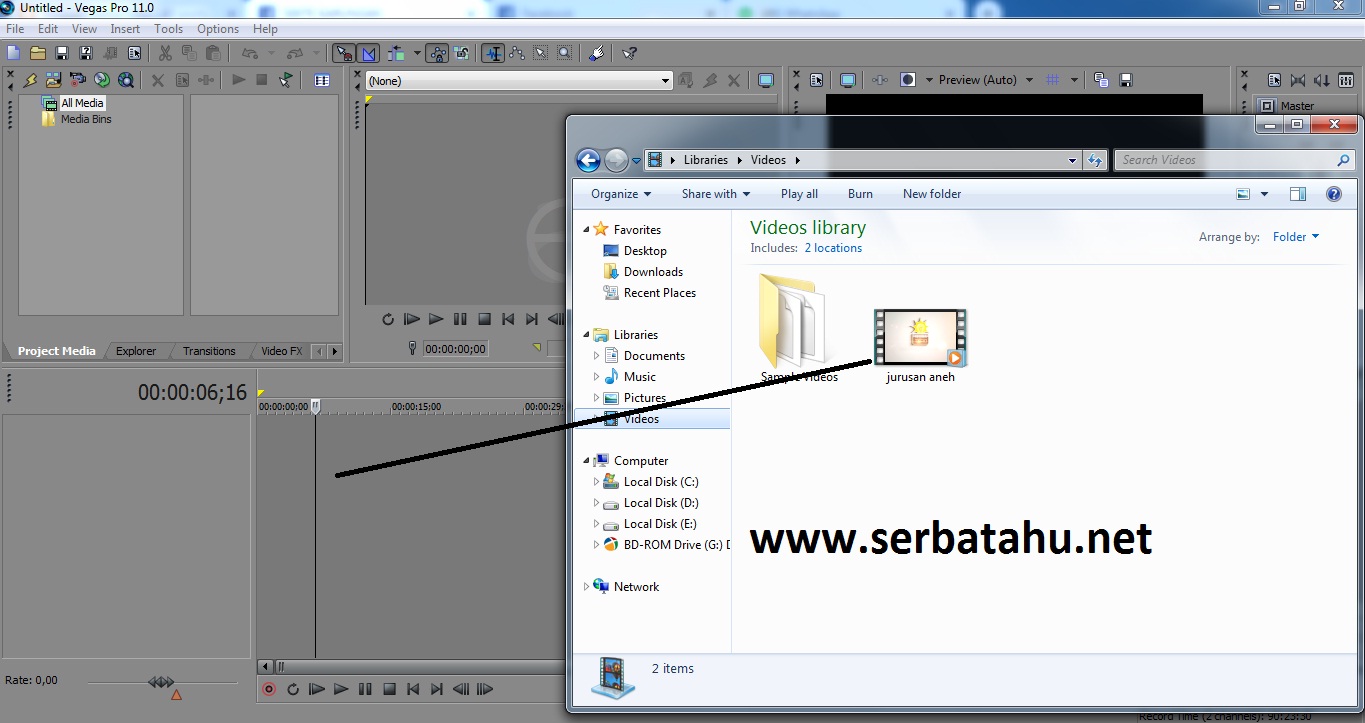Copy snapshot to clipboard in preview toolbar

(x=1101, y=80)
